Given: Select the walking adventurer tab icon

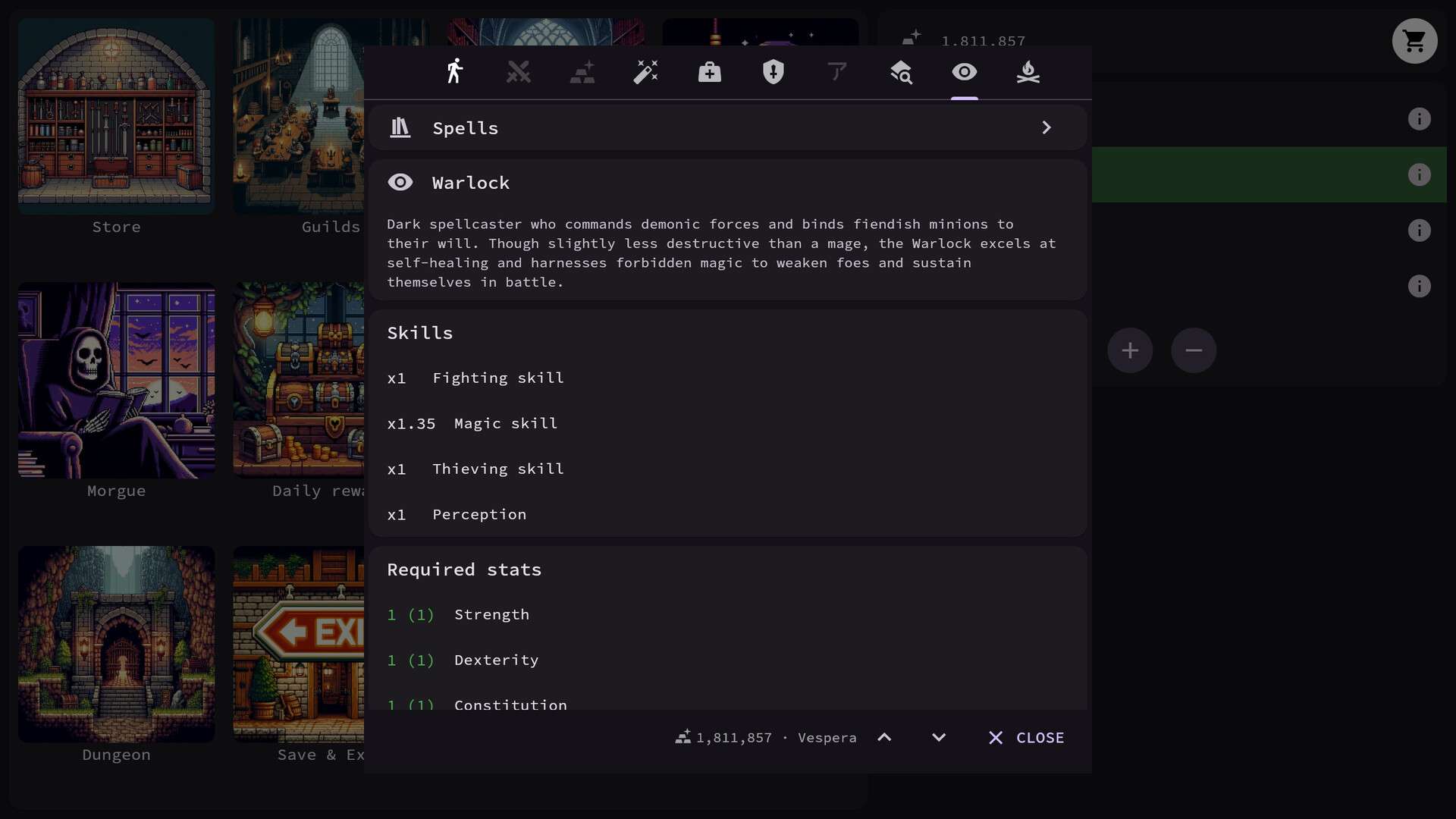Looking at the screenshot, I should 454,72.
